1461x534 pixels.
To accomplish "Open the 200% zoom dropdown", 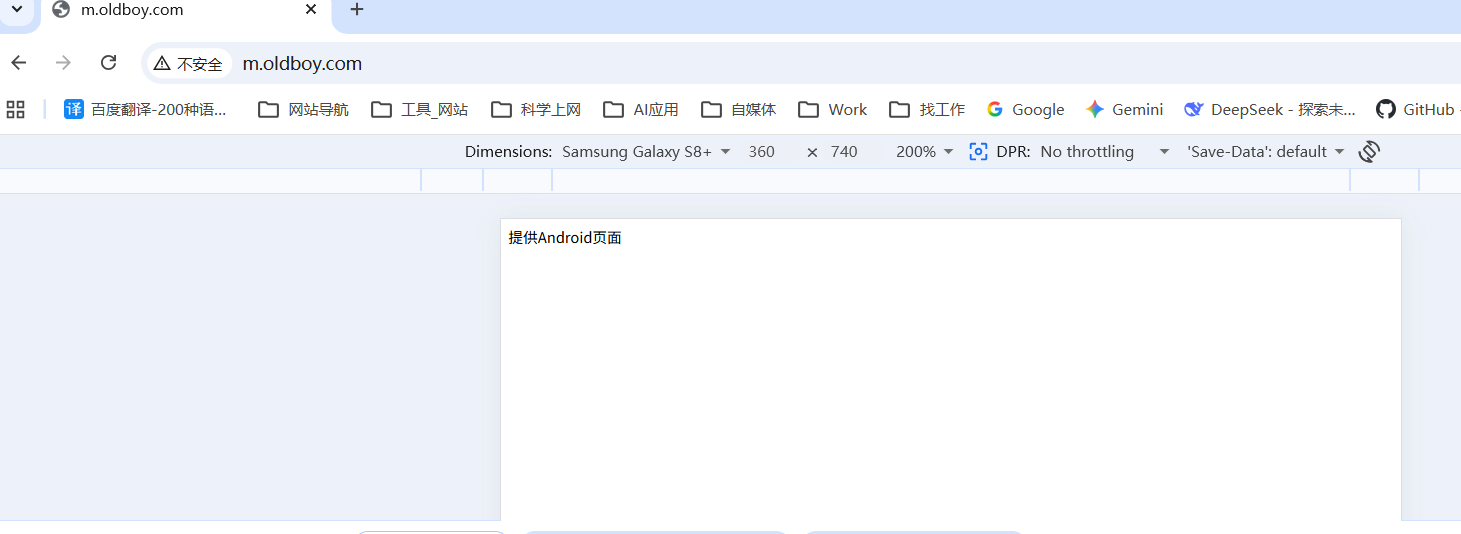I will (x=925, y=152).
